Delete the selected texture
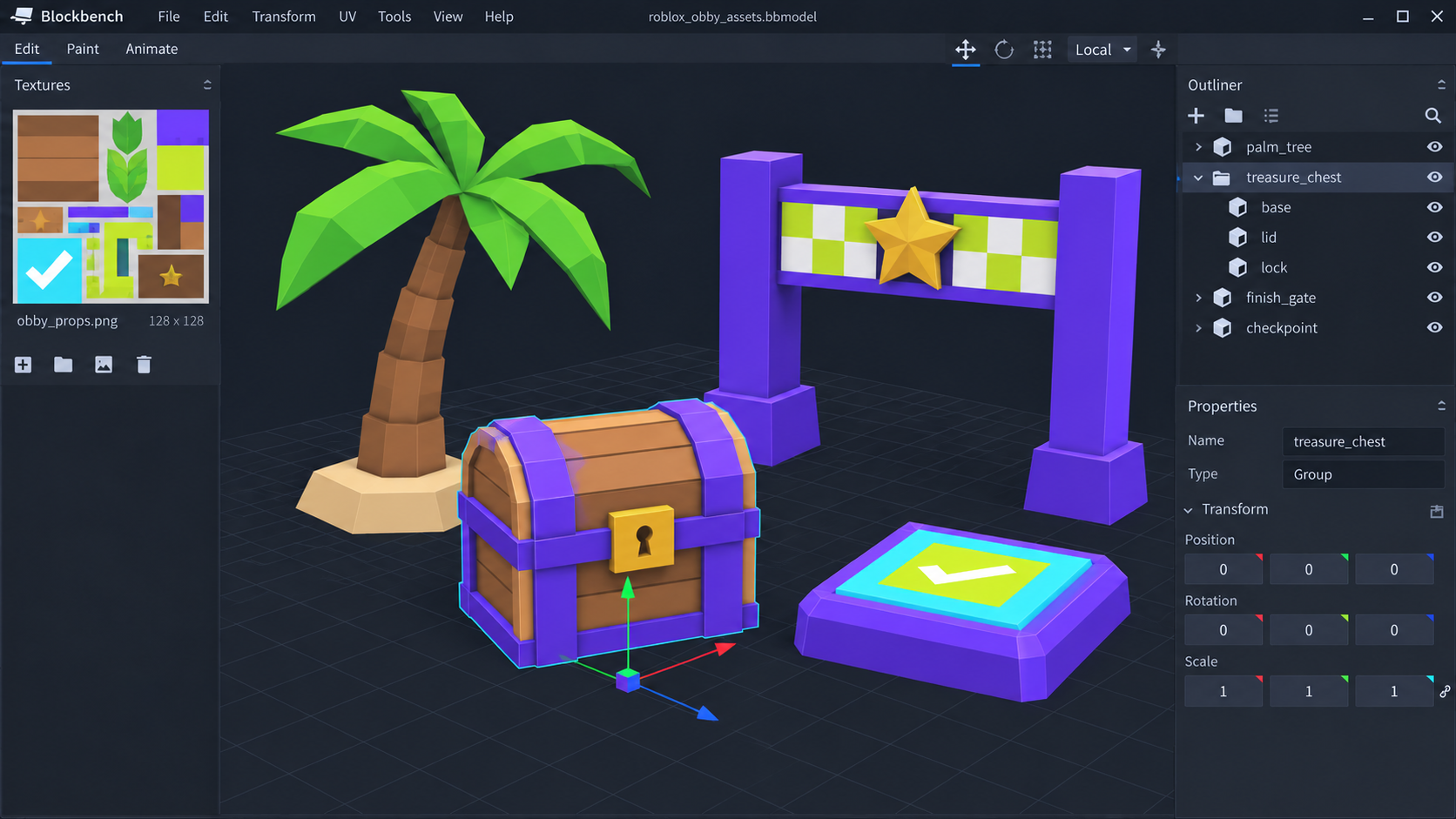This screenshot has height=819, width=1456. pyautogui.click(x=144, y=365)
